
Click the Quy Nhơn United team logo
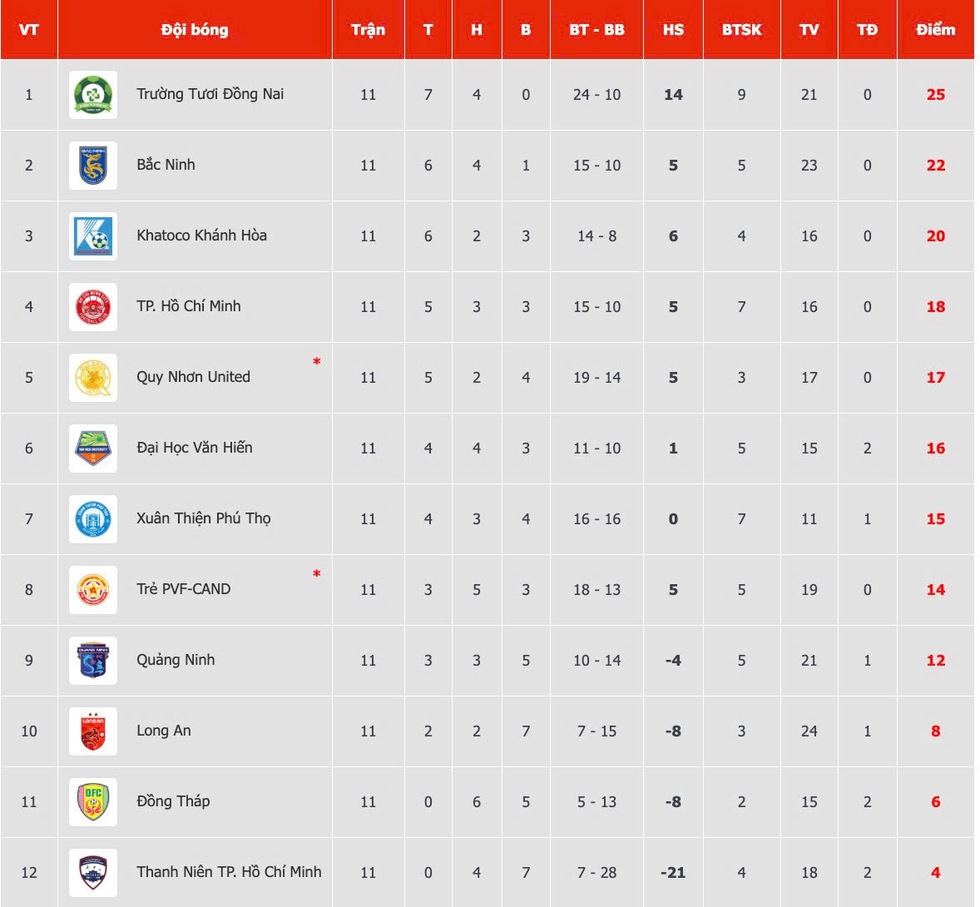pyautogui.click(x=93, y=378)
